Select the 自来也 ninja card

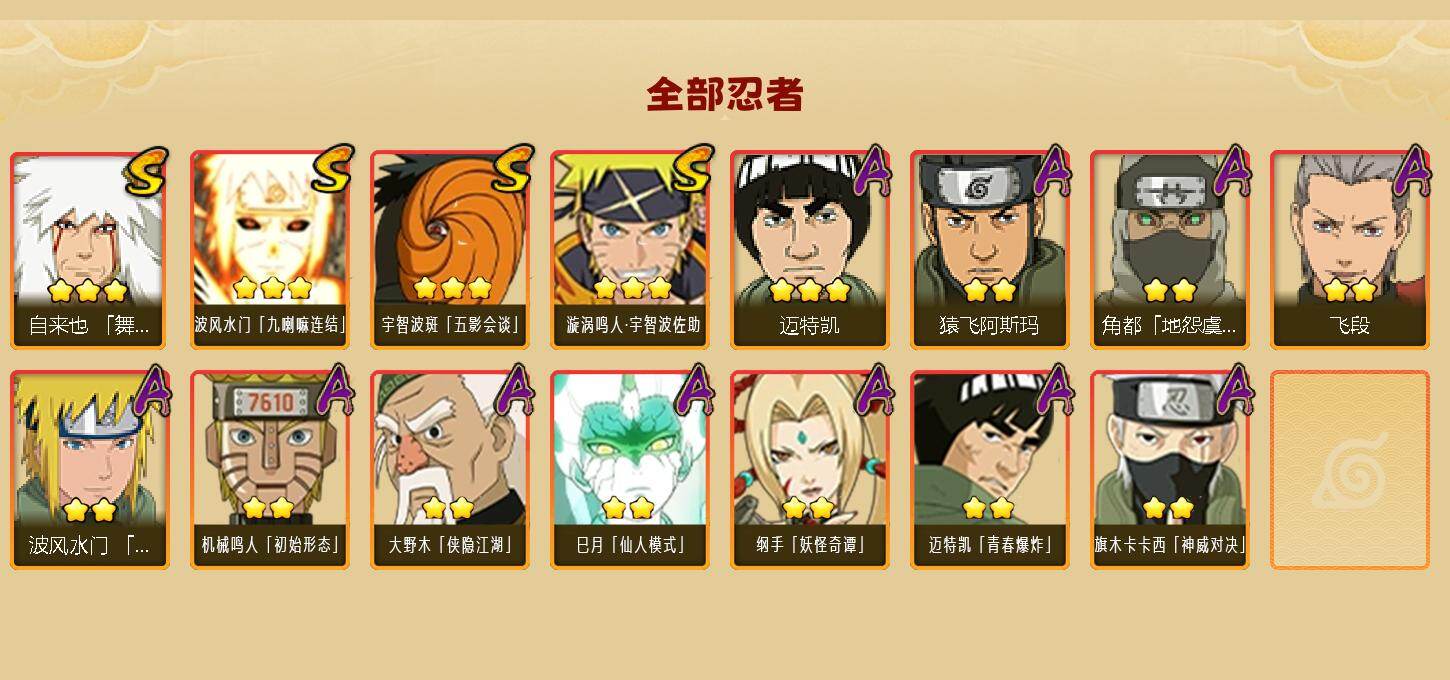click(x=90, y=250)
